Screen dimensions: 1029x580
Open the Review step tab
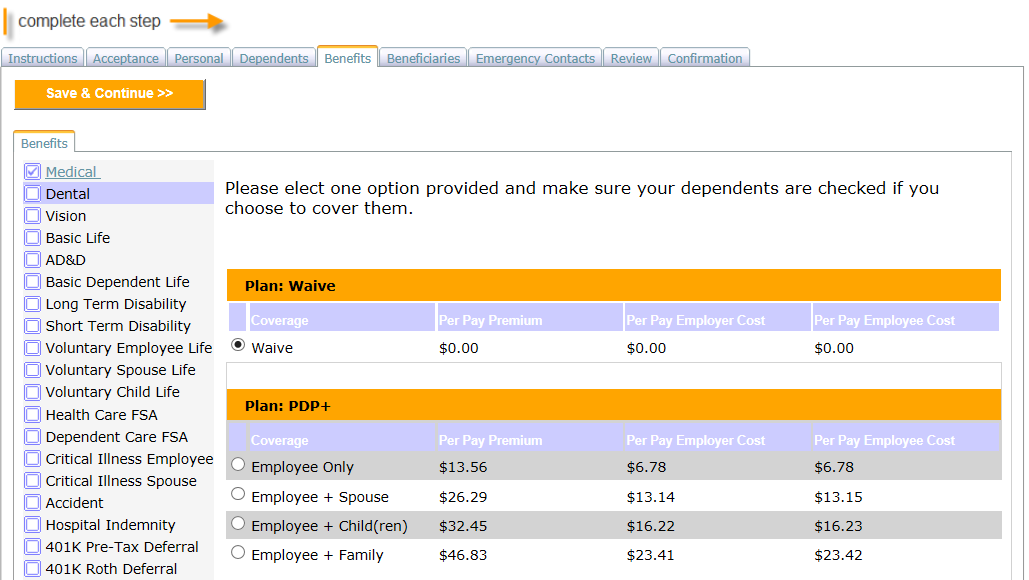(x=631, y=58)
